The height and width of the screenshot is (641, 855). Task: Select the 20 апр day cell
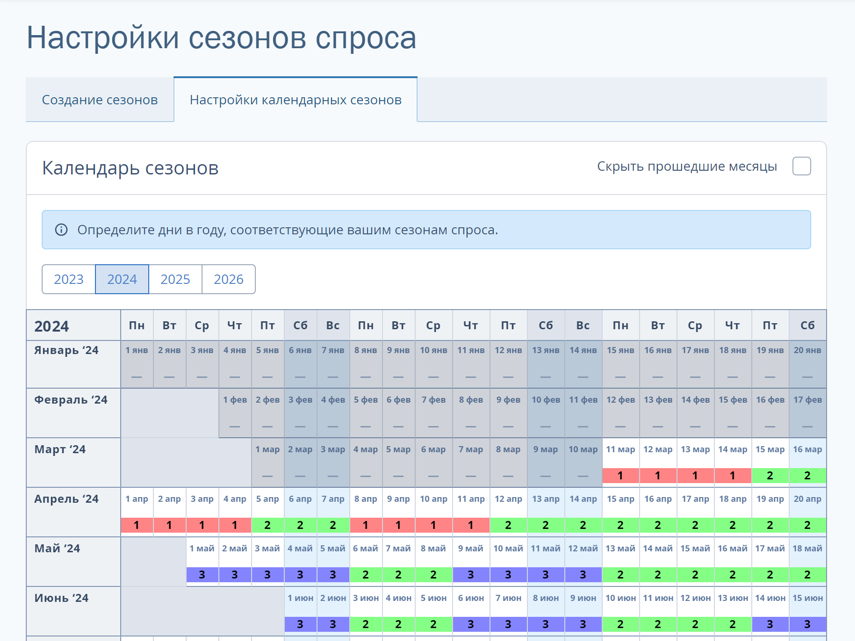point(808,511)
